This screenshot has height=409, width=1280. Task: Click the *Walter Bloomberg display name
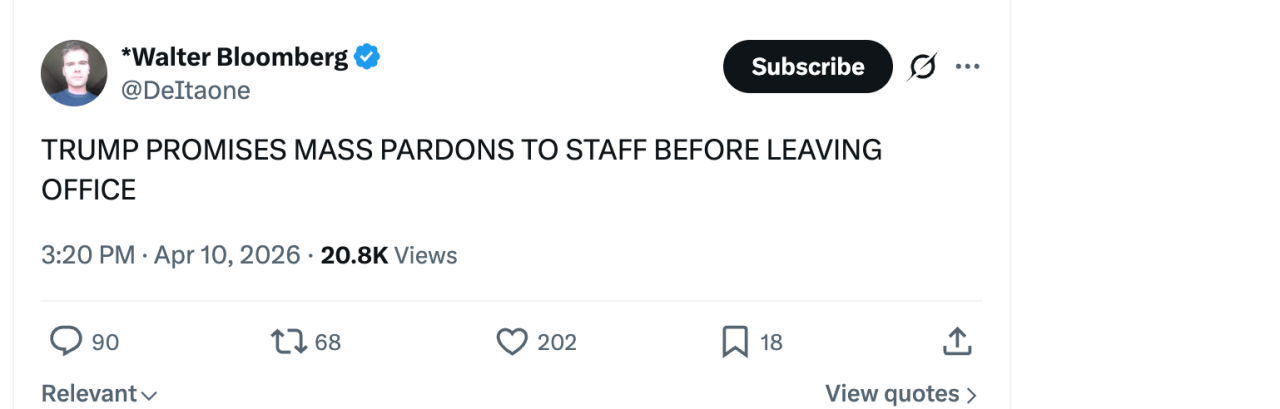pos(234,57)
